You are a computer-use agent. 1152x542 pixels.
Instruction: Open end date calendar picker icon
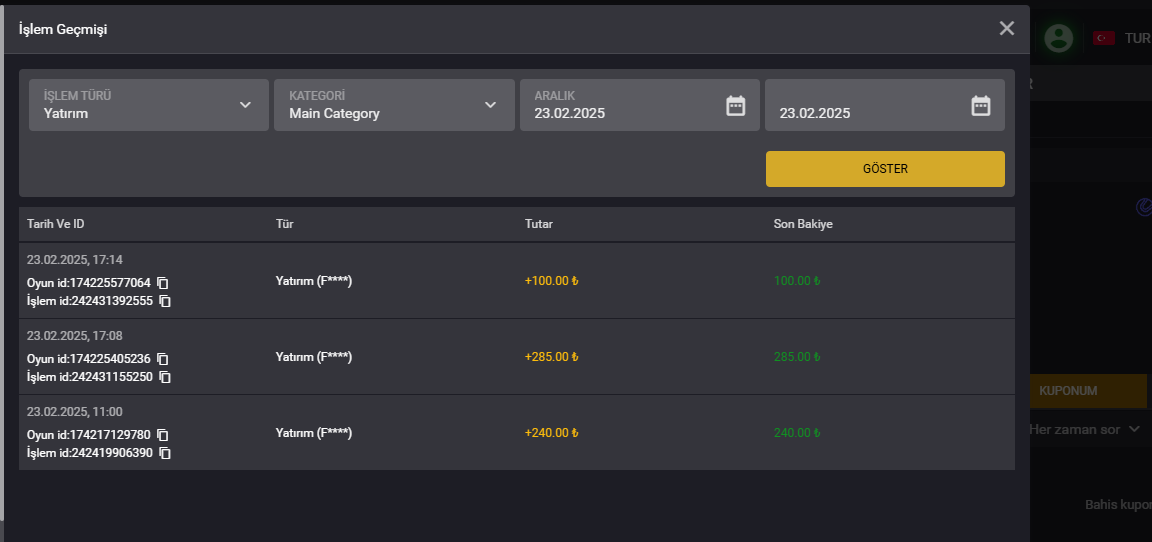click(981, 106)
